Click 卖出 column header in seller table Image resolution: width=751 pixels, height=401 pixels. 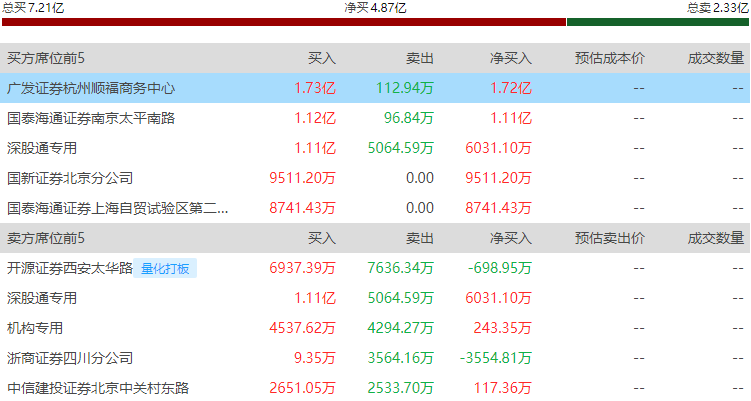point(420,238)
